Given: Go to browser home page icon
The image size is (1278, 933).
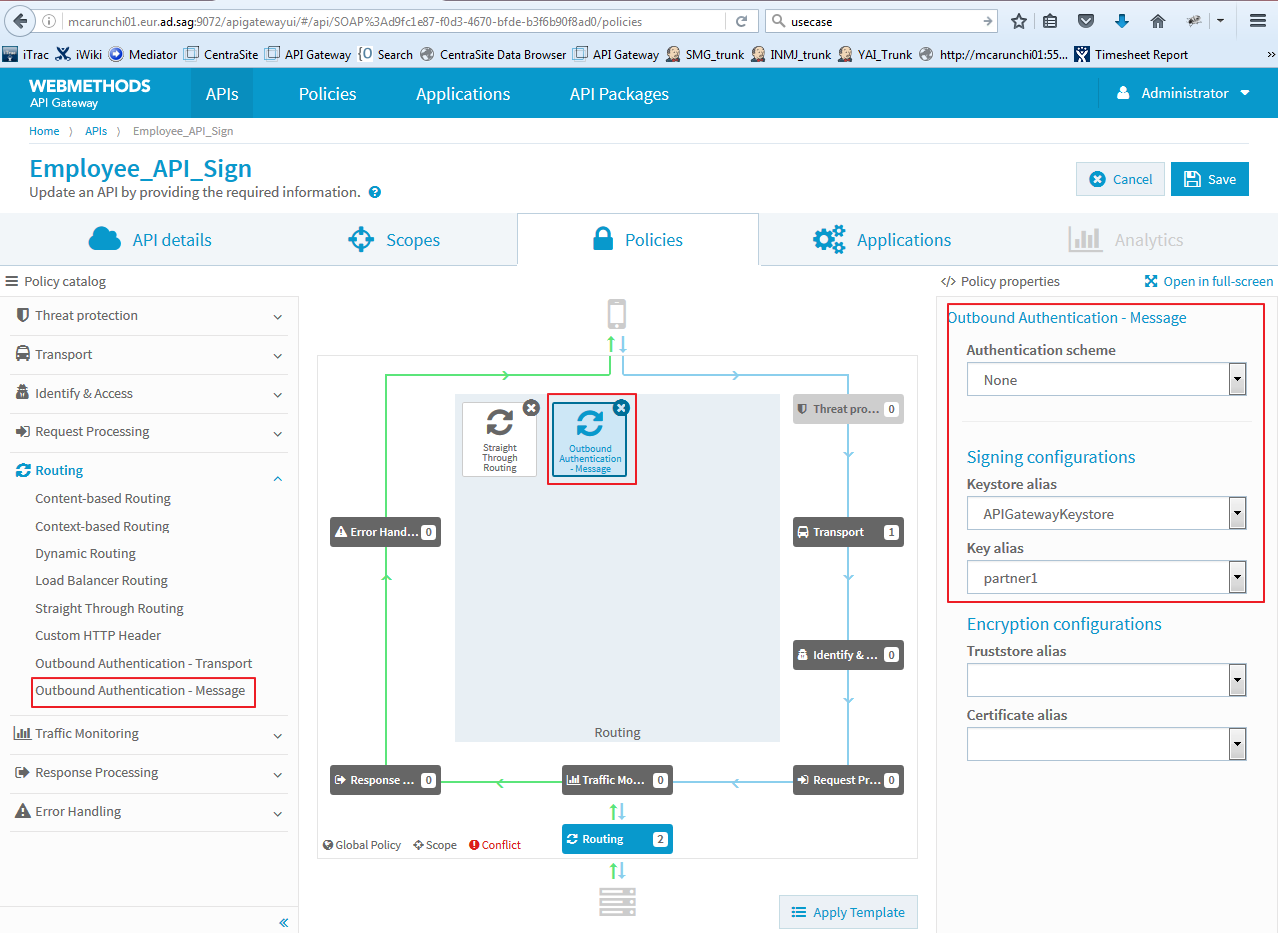Looking at the screenshot, I should pos(1157,21).
